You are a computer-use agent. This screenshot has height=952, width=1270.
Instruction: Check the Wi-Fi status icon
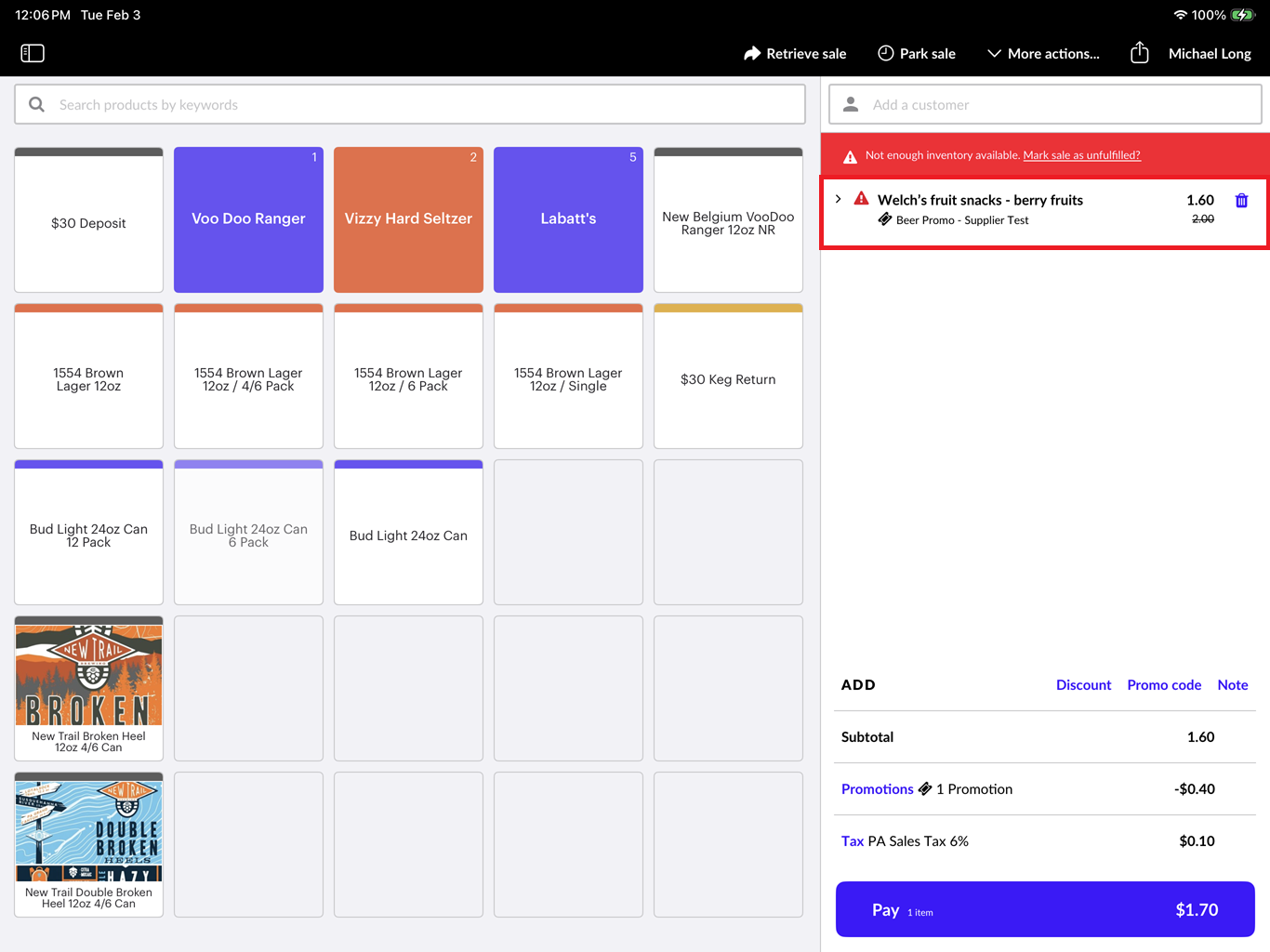click(1181, 15)
